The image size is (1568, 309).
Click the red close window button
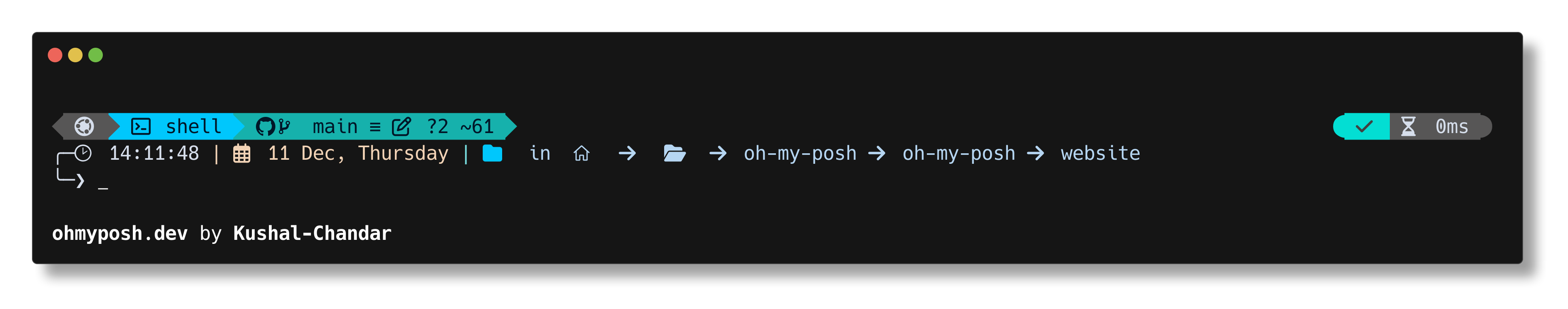pyautogui.click(x=55, y=55)
